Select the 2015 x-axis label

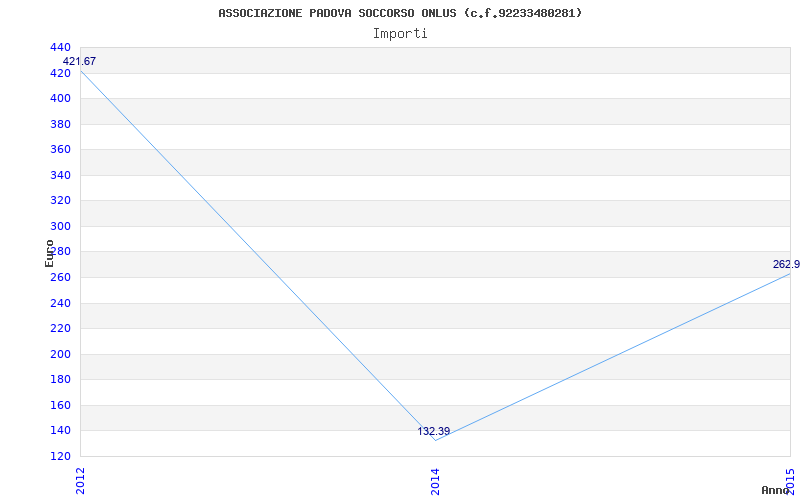790,481
